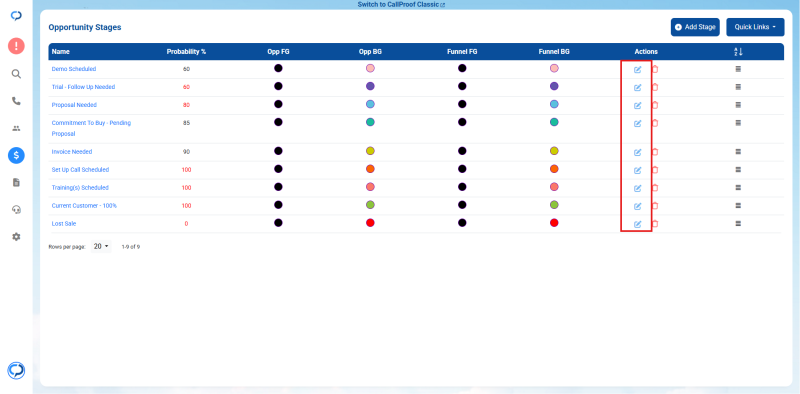The height and width of the screenshot is (394, 800).
Task: Open the Current Customer - 100% link
Action: pos(84,206)
